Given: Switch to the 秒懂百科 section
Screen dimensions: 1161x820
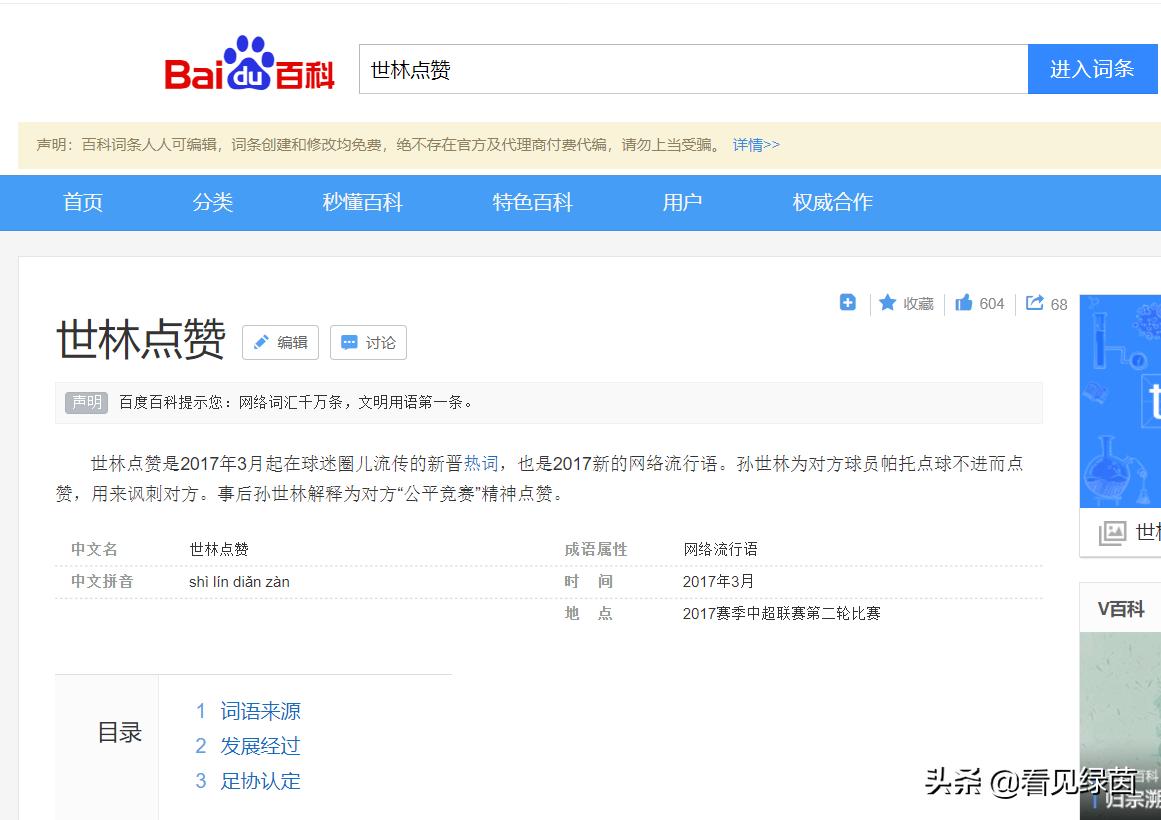Looking at the screenshot, I should 361,202.
